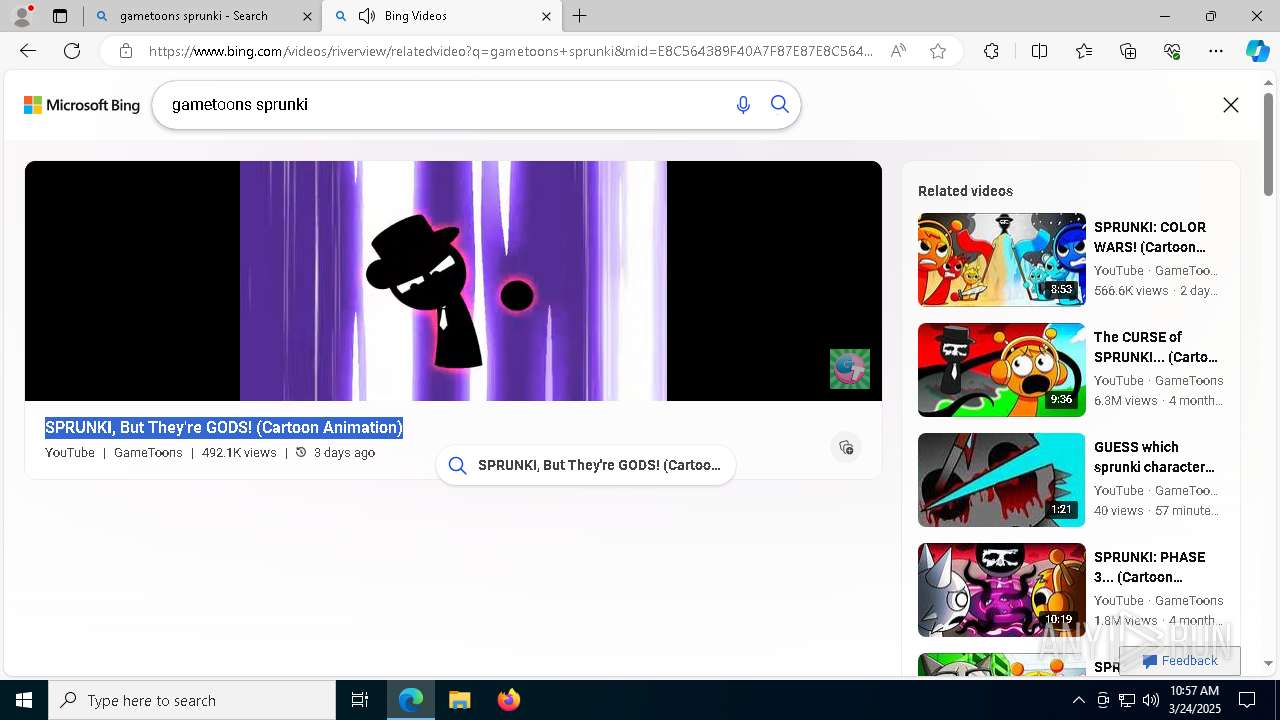Open Firefox from taskbar

coord(508,700)
